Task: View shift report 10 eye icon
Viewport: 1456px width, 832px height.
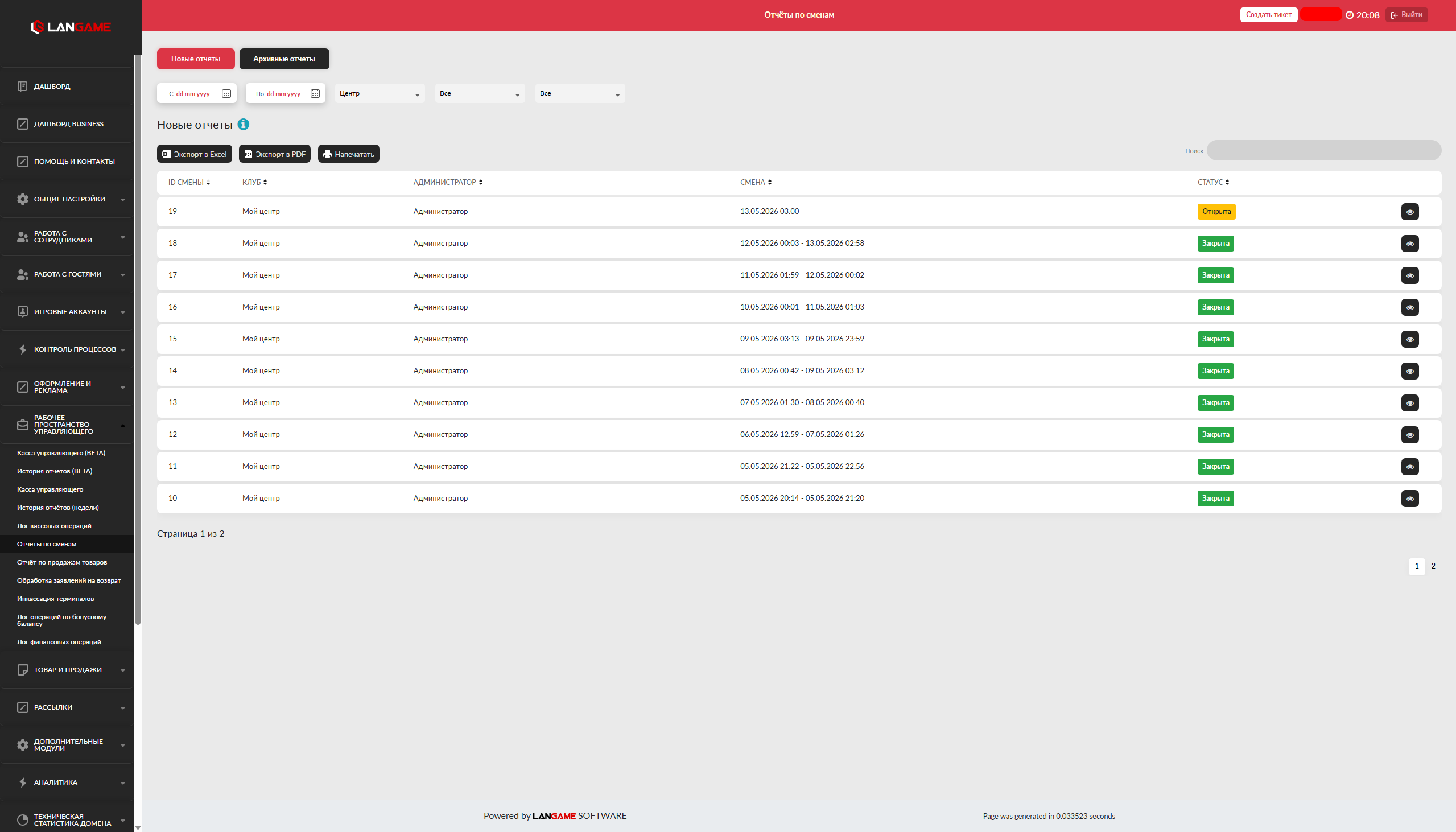Action: click(x=1410, y=499)
